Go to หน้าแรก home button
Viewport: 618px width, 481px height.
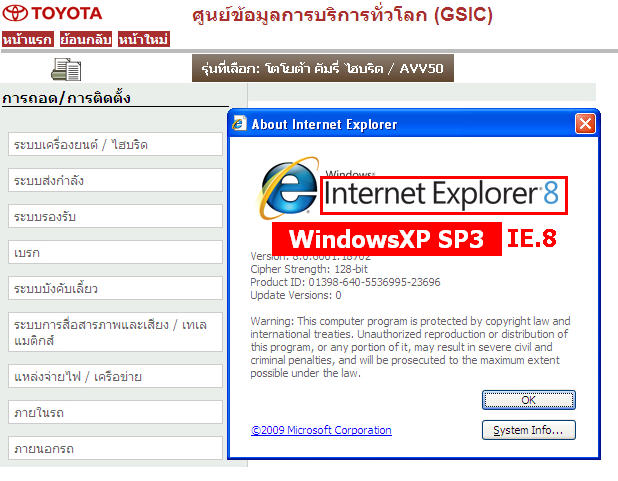(27, 39)
